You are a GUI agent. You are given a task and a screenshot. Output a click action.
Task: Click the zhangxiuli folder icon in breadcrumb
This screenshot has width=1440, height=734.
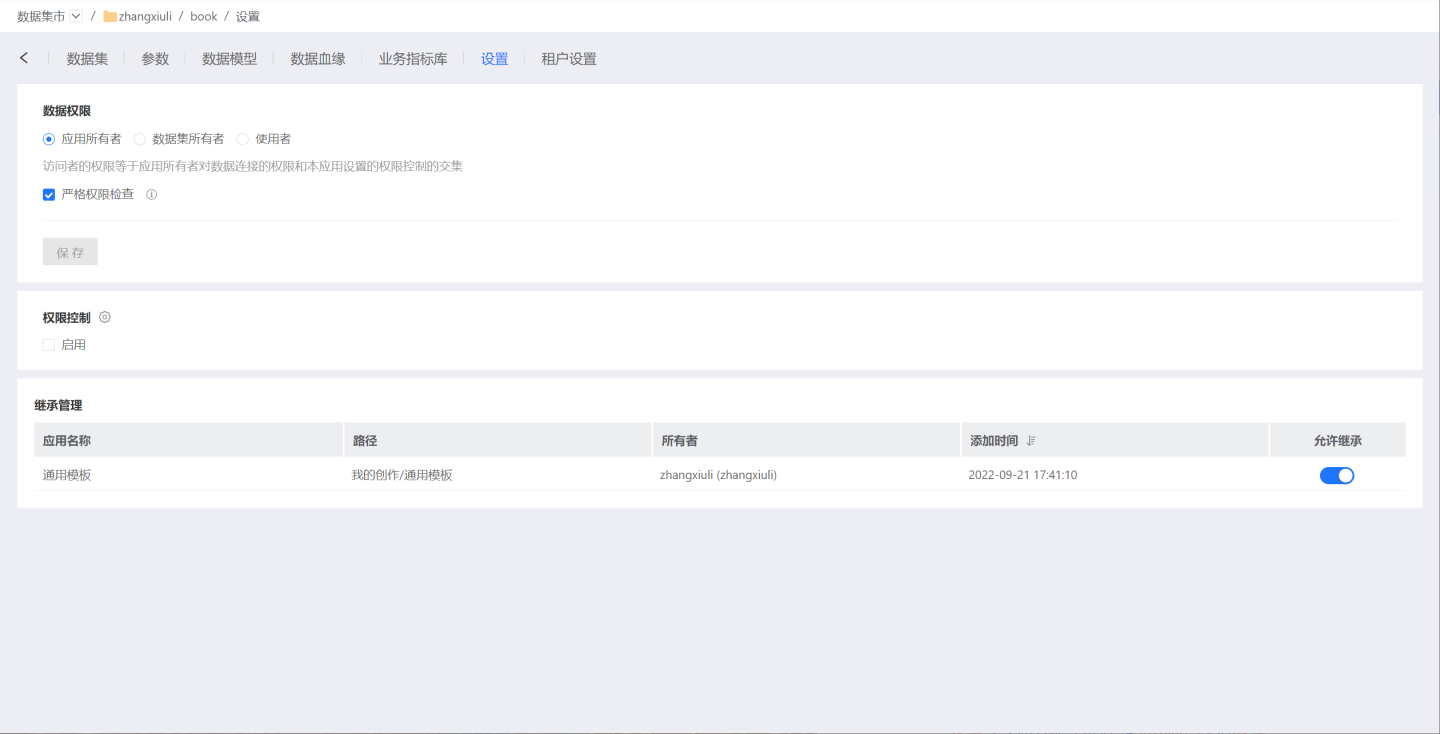(110, 16)
